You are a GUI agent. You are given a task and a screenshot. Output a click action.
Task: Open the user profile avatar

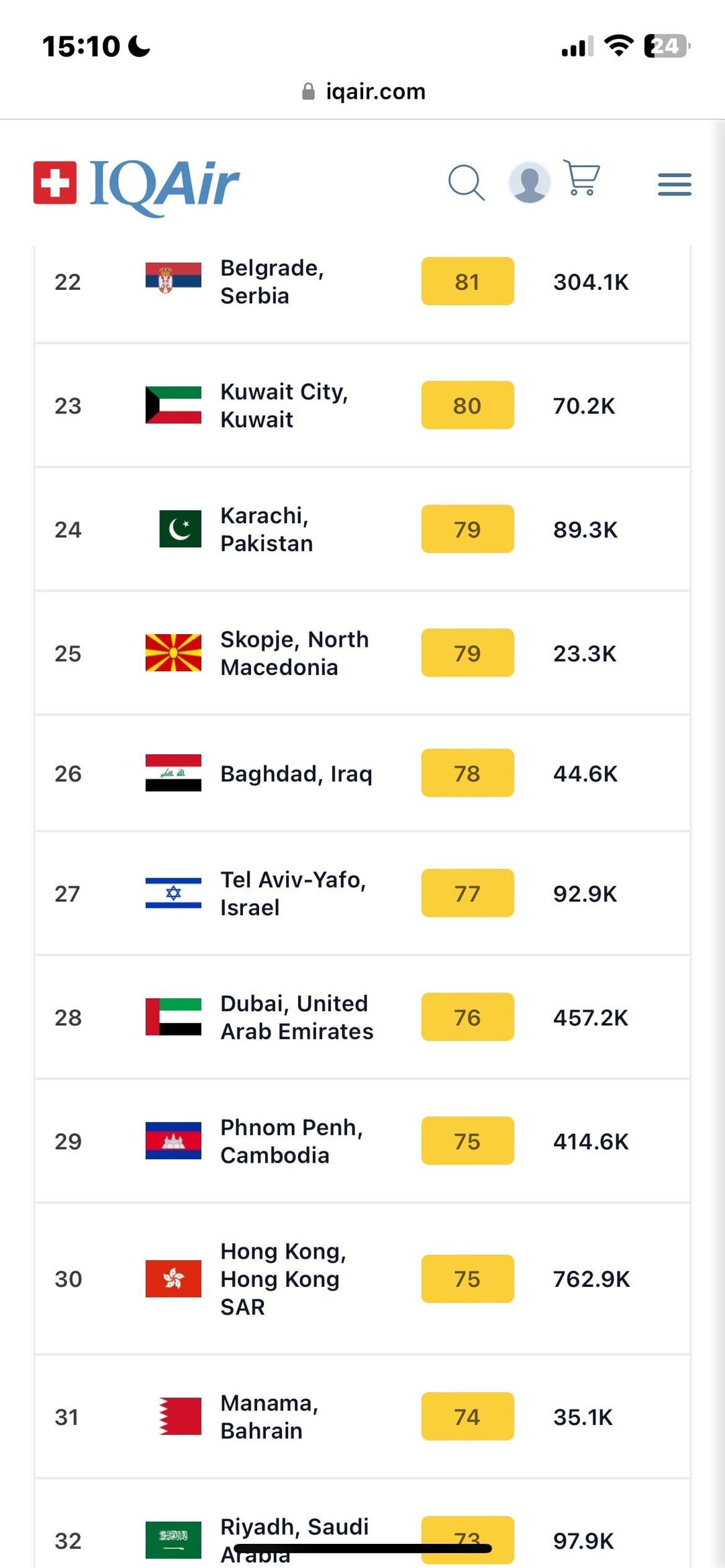530,182
